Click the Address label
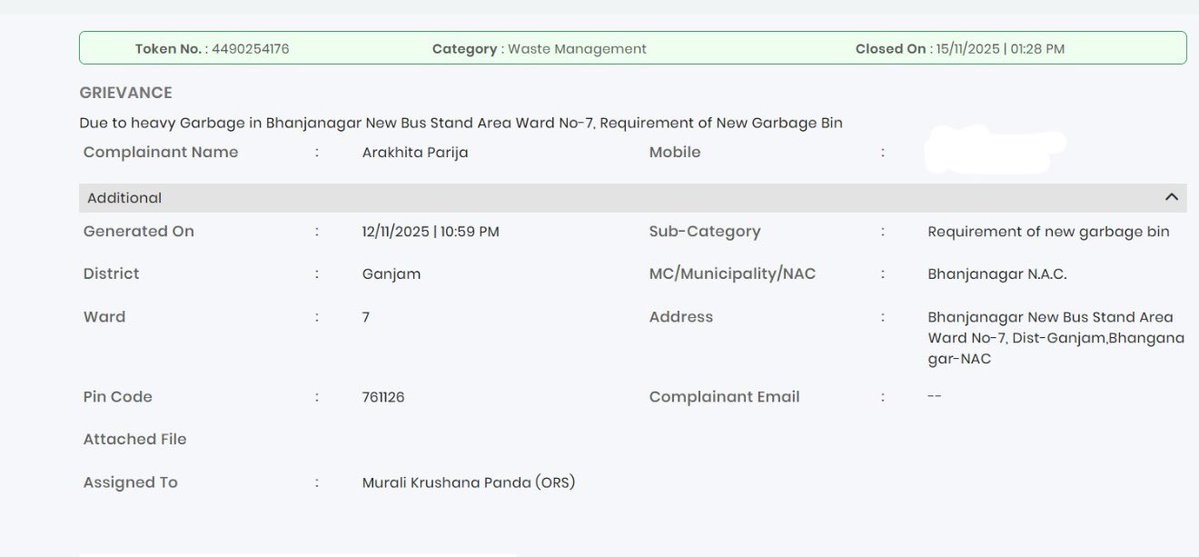 pyautogui.click(x=681, y=317)
